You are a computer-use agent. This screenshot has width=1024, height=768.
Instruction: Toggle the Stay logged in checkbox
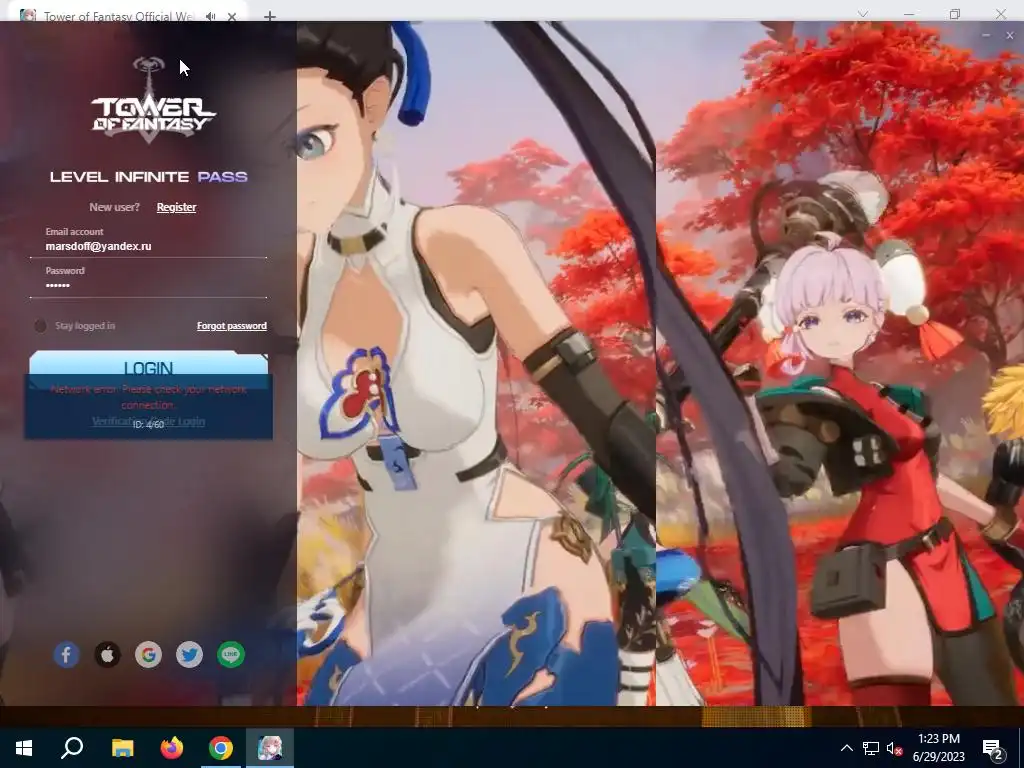pos(40,325)
